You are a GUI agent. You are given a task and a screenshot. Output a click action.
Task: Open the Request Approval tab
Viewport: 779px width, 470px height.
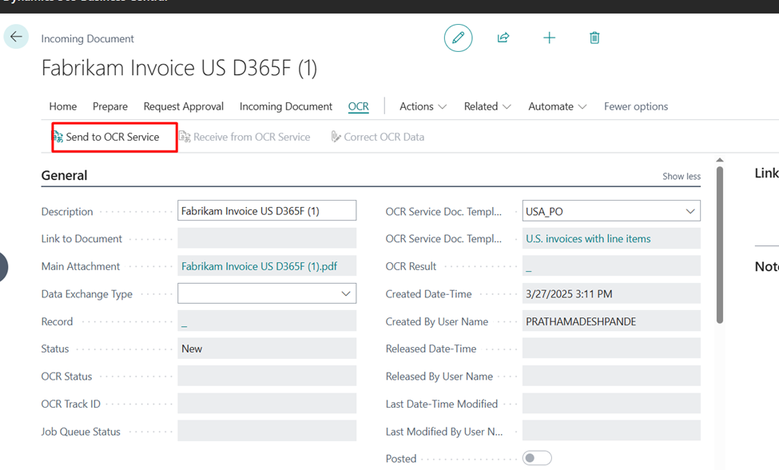pos(183,106)
